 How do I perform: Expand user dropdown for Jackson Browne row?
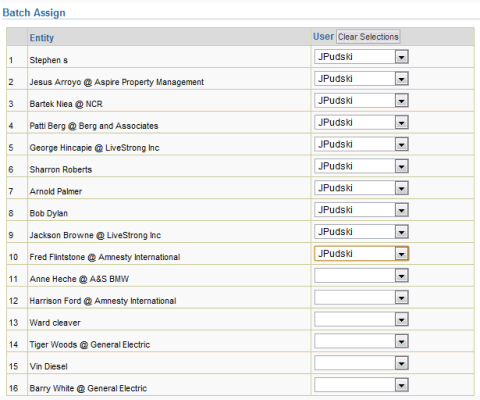click(361, 232)
